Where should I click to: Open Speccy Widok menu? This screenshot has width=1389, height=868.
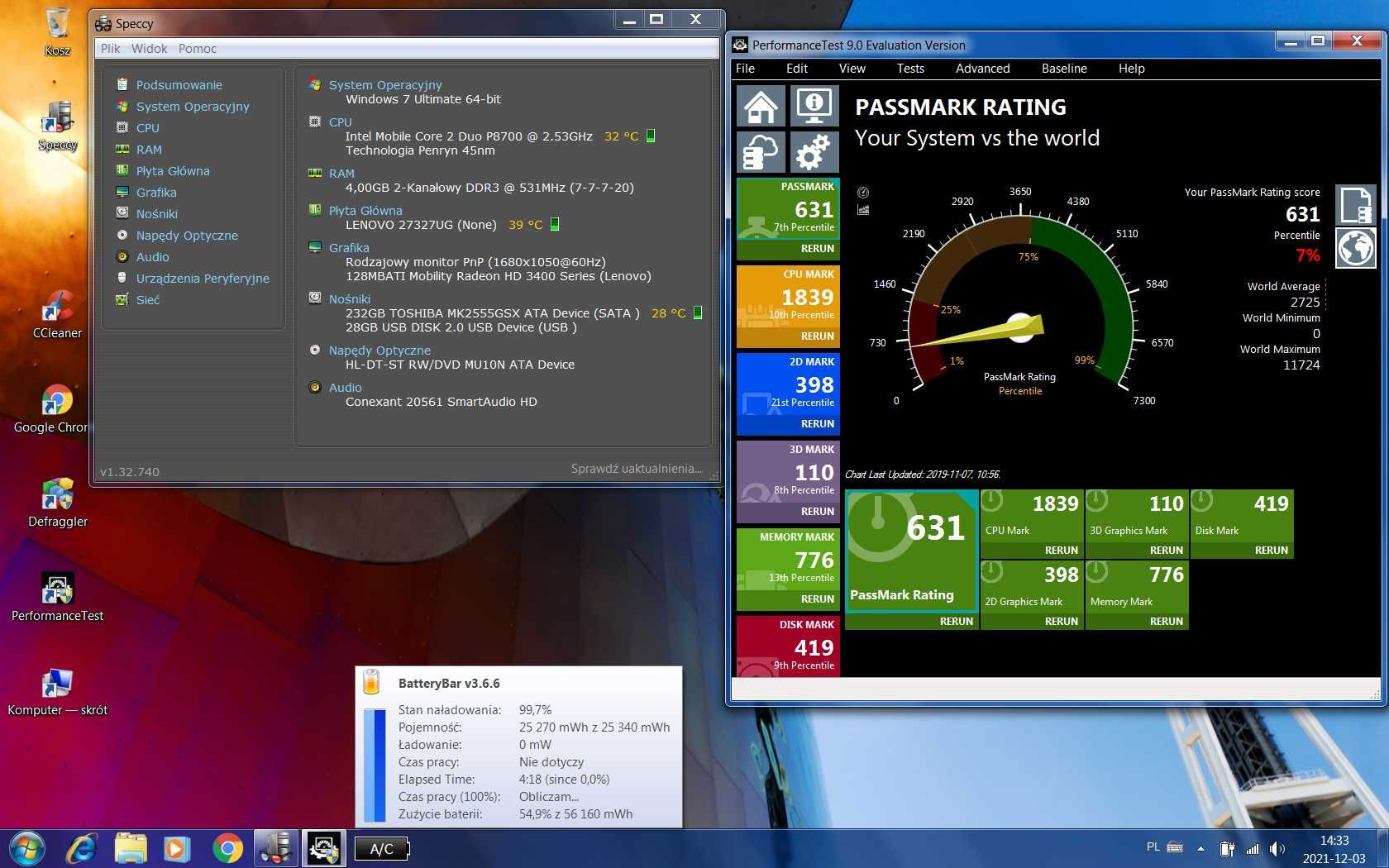tap(150, 49)
